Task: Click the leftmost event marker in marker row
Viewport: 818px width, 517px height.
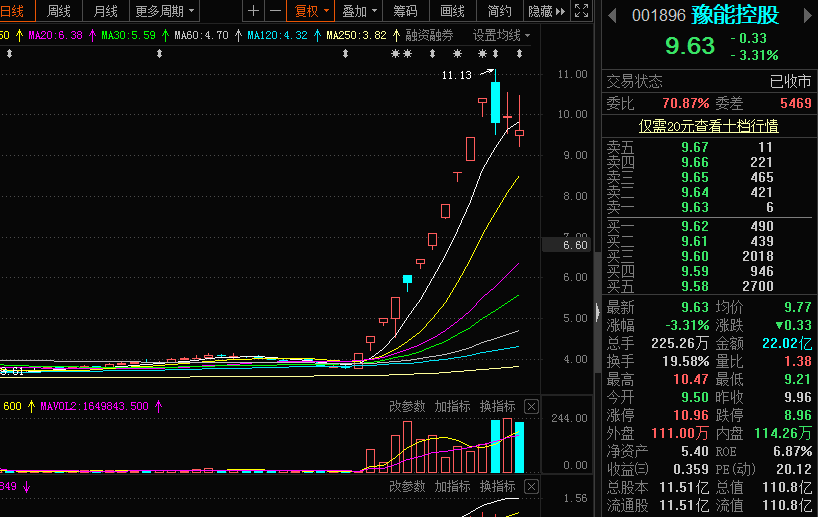Action: [9, 53]
